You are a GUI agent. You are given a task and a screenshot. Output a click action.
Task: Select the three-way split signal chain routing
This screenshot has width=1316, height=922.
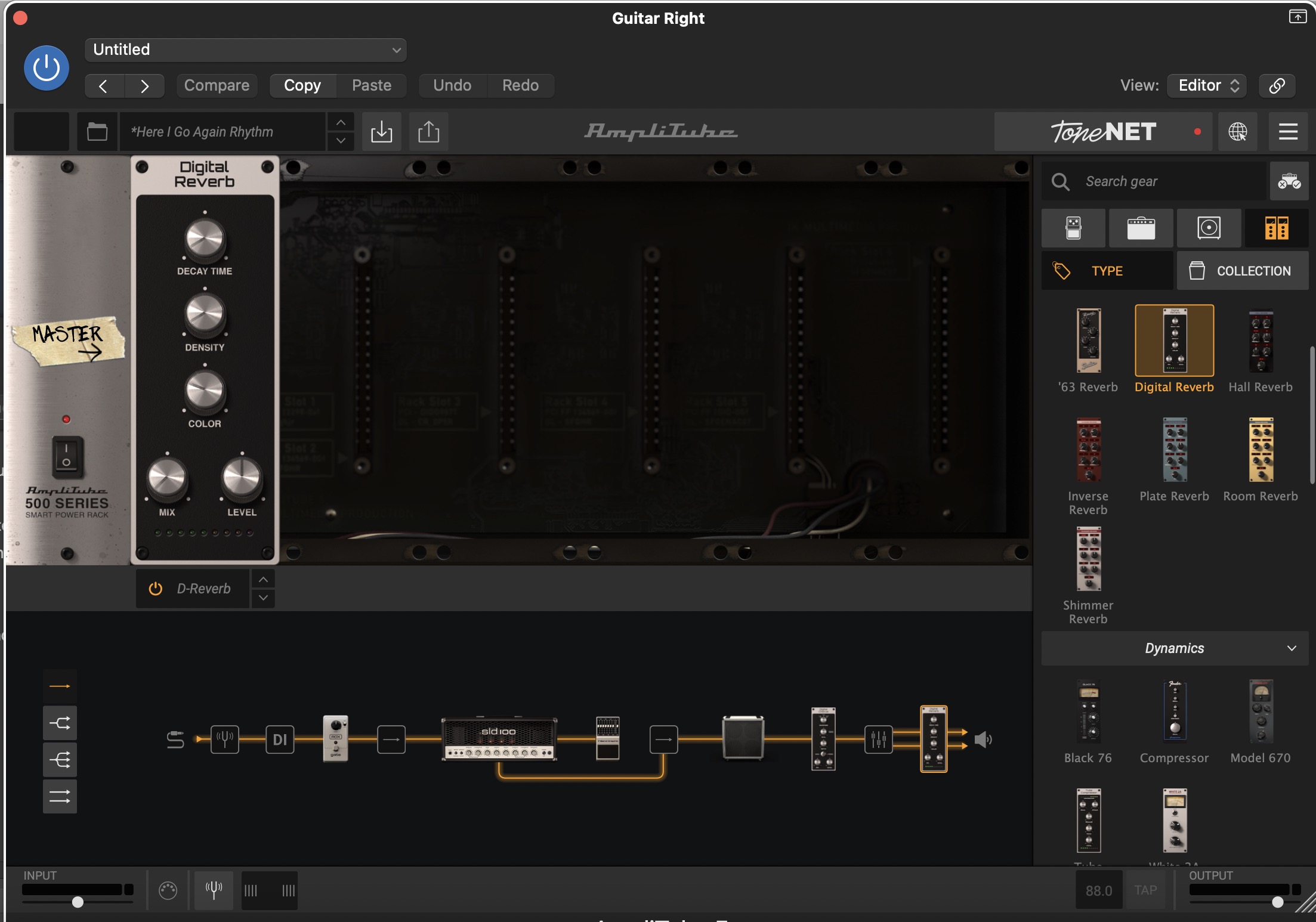point(60,760)
